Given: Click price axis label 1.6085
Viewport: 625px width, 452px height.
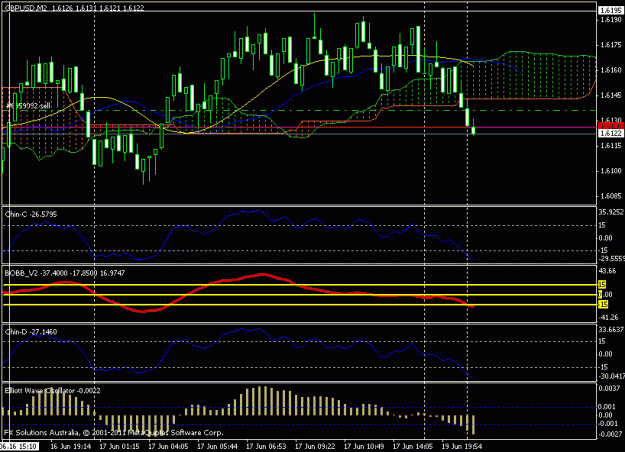Looking at the screenshot, I should (611, 196).
